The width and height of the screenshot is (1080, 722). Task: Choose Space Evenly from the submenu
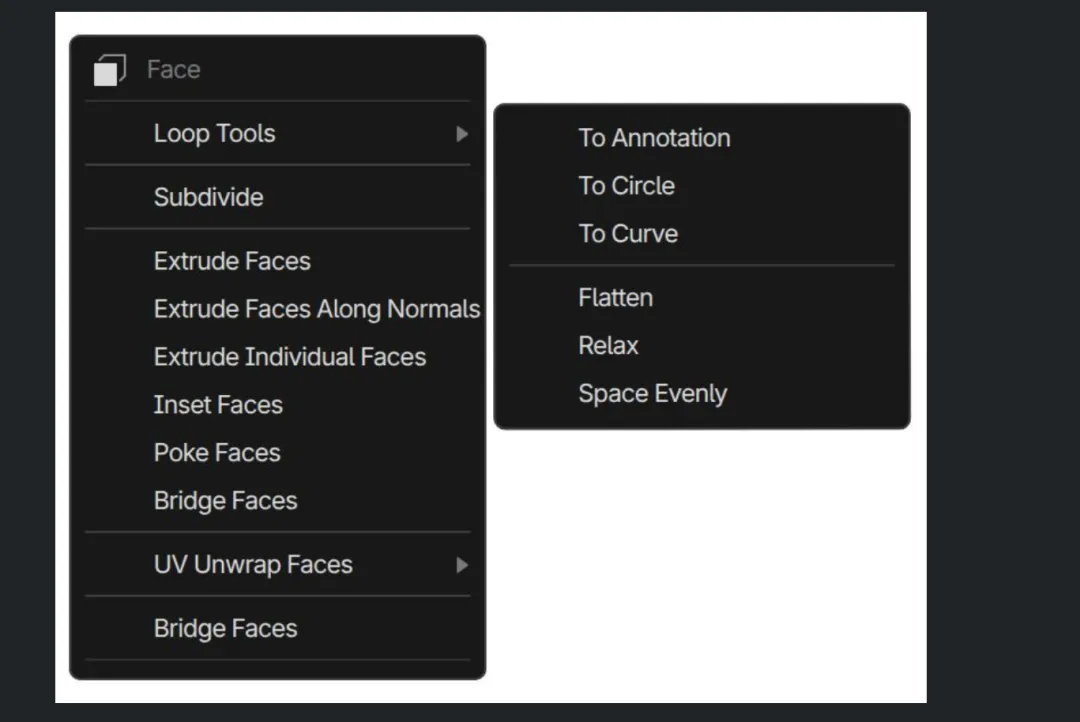click(652, 394)
